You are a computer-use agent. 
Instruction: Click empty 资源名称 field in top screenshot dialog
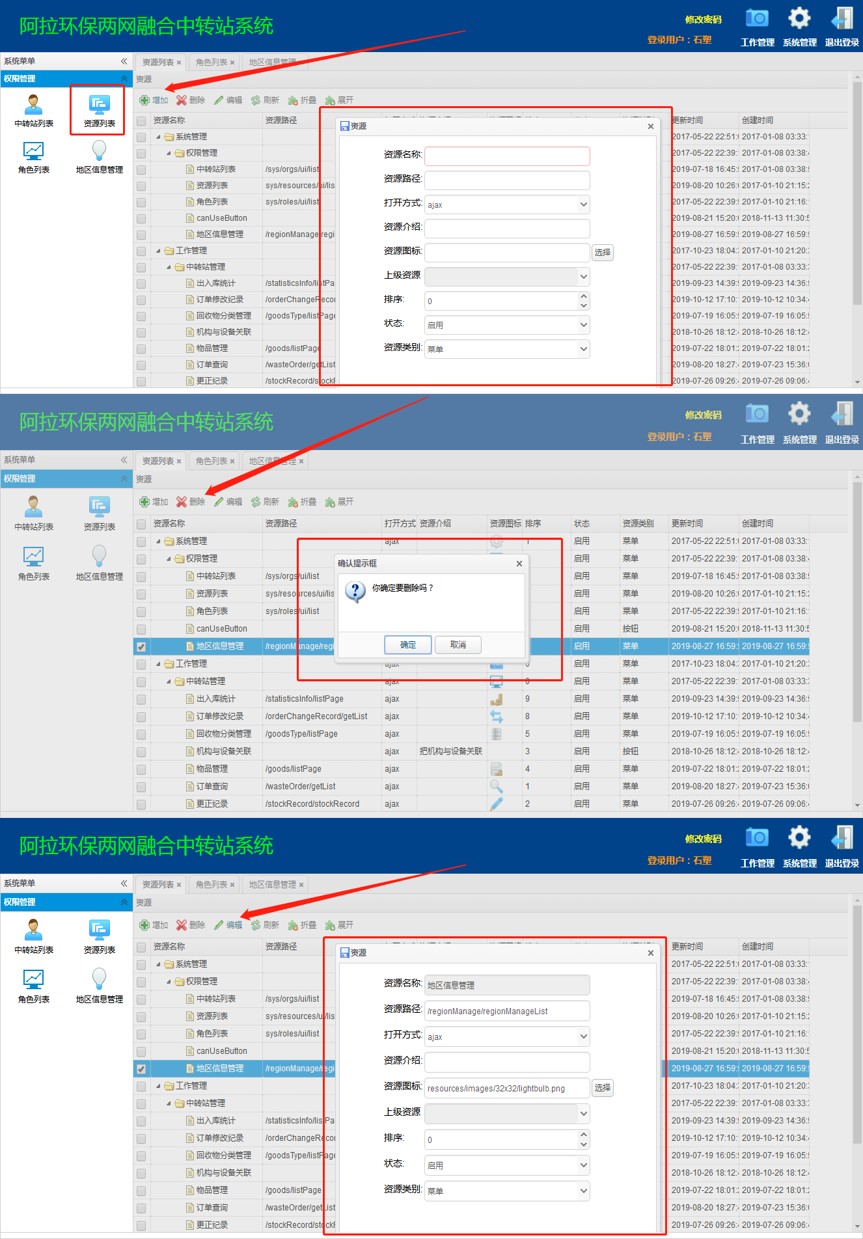pos(507,156)
